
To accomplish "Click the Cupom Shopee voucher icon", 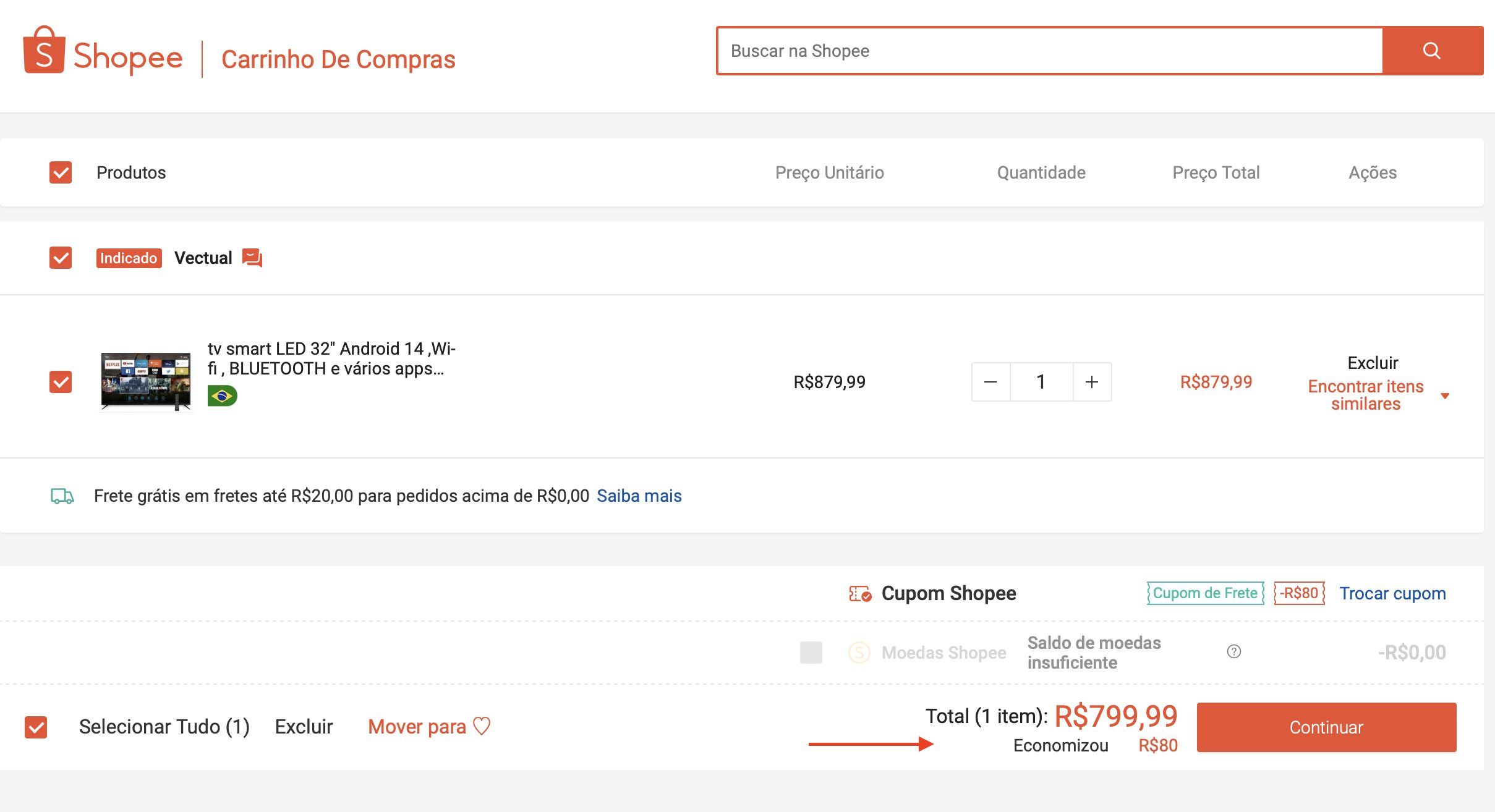I will (x=860, y=594).
